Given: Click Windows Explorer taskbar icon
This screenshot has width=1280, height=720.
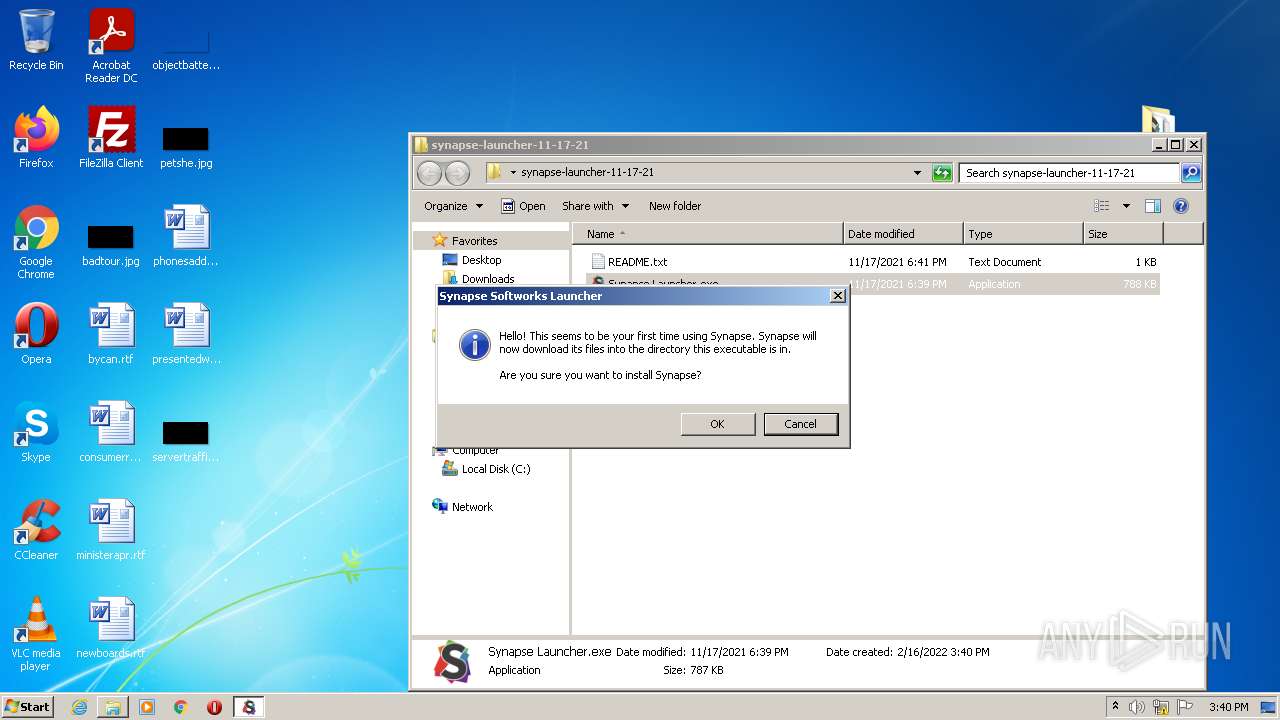Looking at the screenshot, I should pos(113,707).
